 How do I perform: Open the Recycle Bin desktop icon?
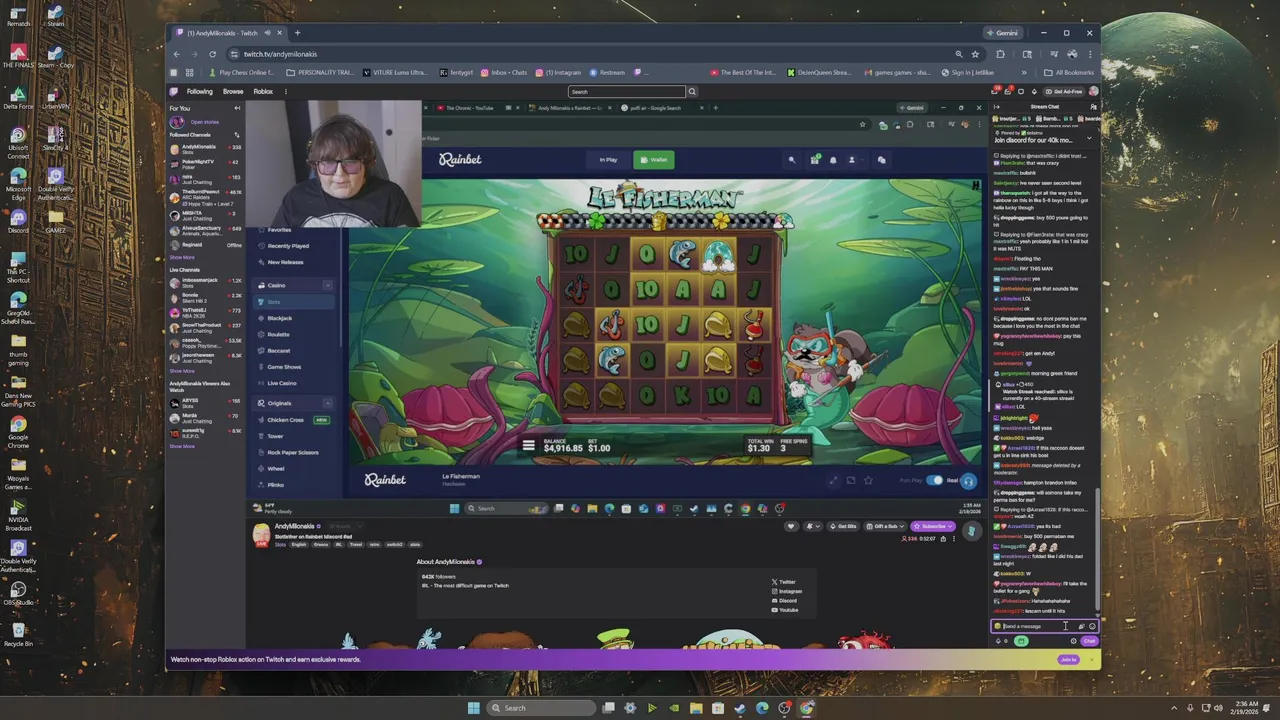[x=18, y=632]
